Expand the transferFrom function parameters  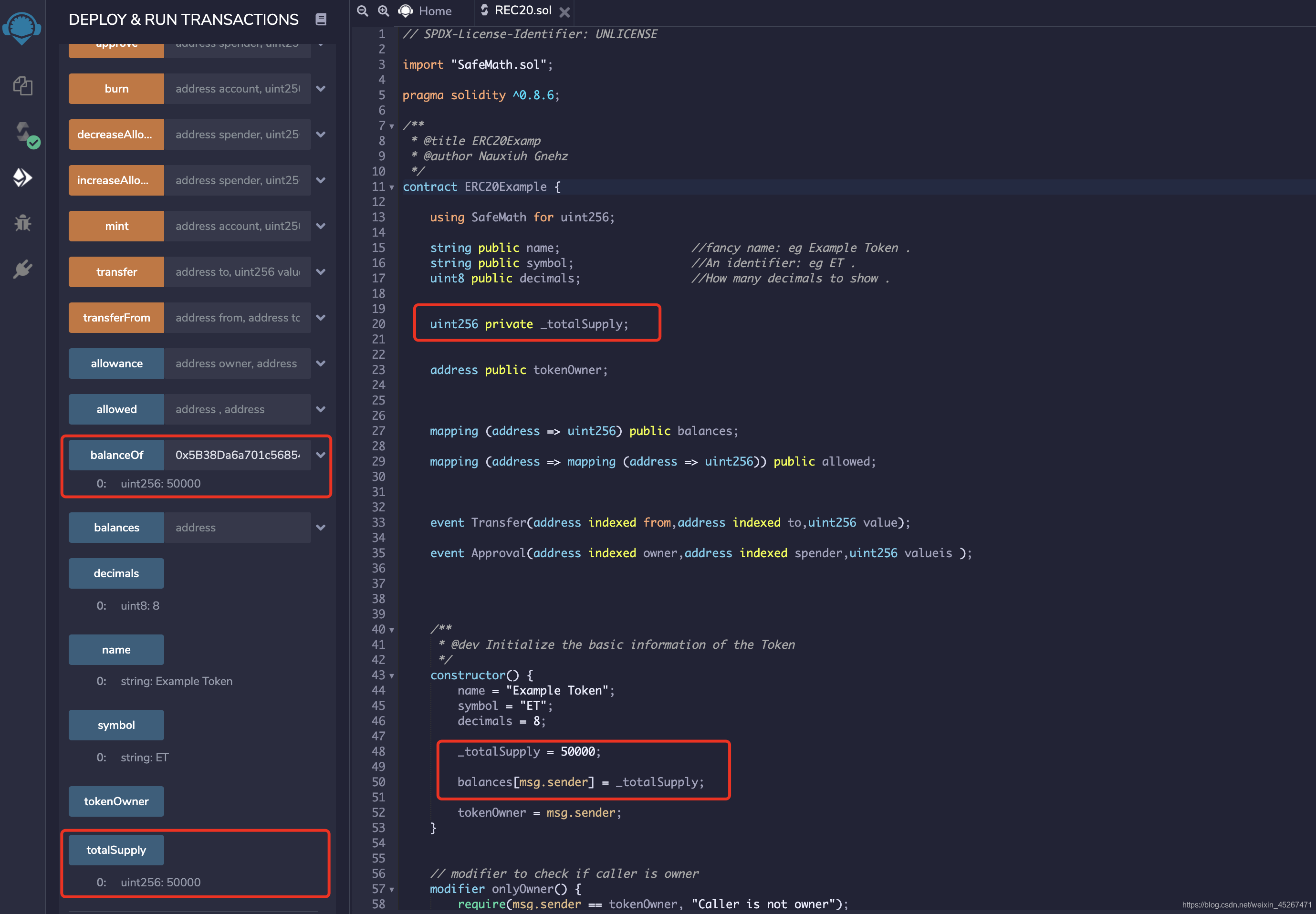click(321, 318)
